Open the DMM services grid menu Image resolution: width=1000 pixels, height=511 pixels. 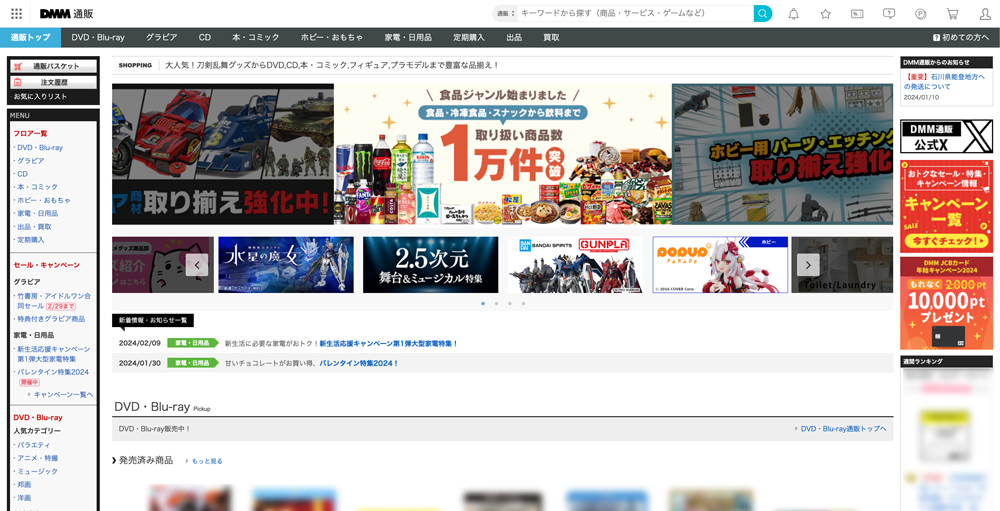click(17, 13)
